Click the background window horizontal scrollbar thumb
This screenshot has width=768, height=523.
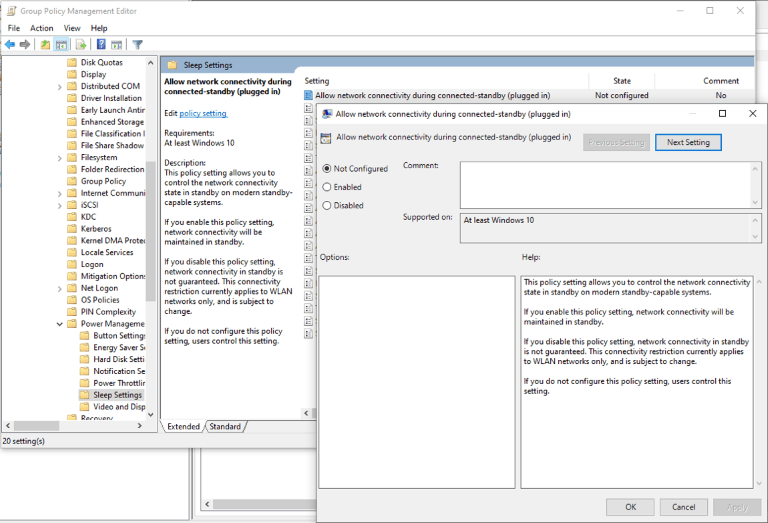click(x=264, y=504)
